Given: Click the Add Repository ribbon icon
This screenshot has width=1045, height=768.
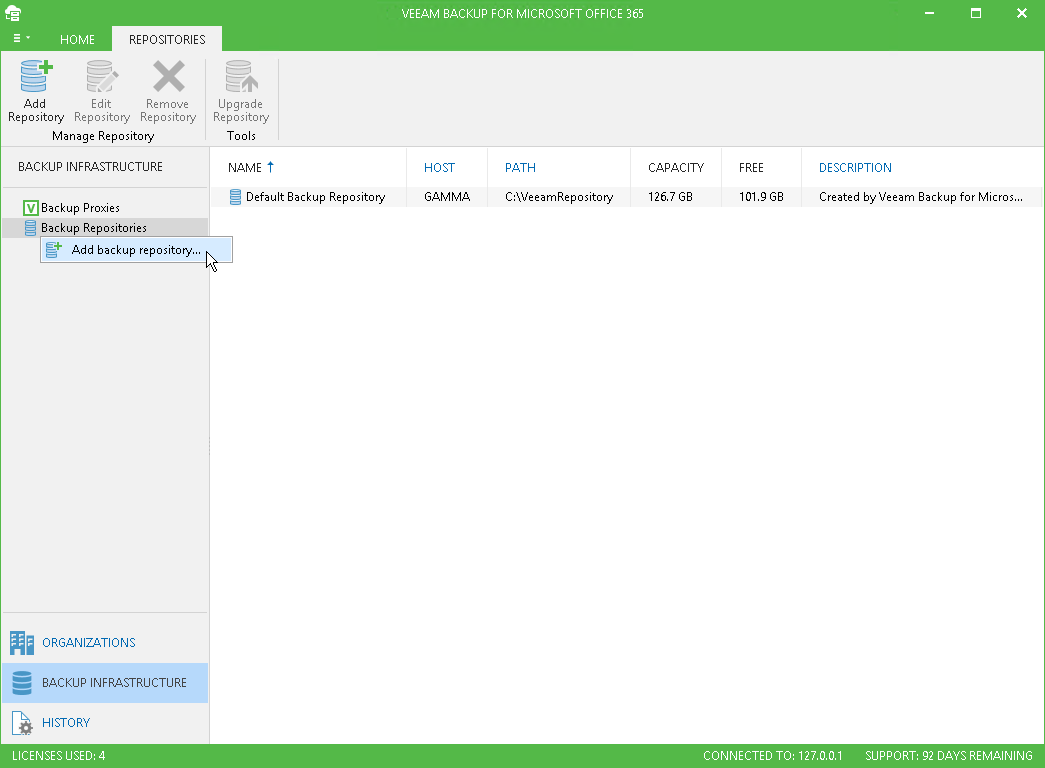Looking at the screenshot, I should click(x=36, y=76).
